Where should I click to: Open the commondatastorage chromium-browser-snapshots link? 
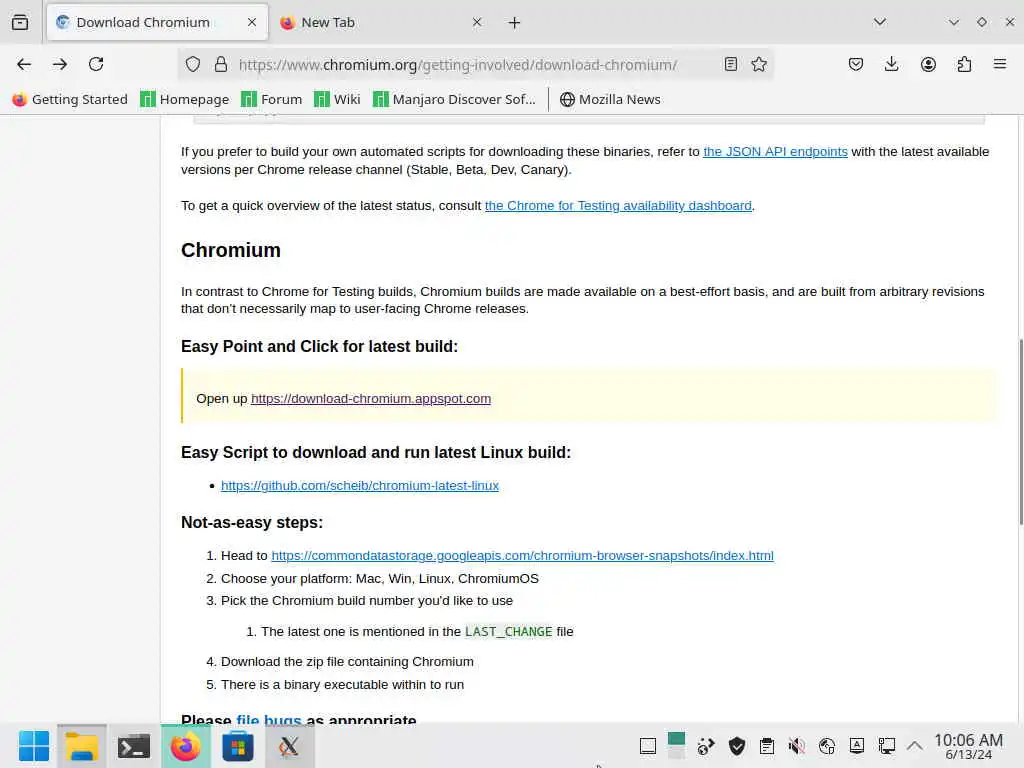522,555
